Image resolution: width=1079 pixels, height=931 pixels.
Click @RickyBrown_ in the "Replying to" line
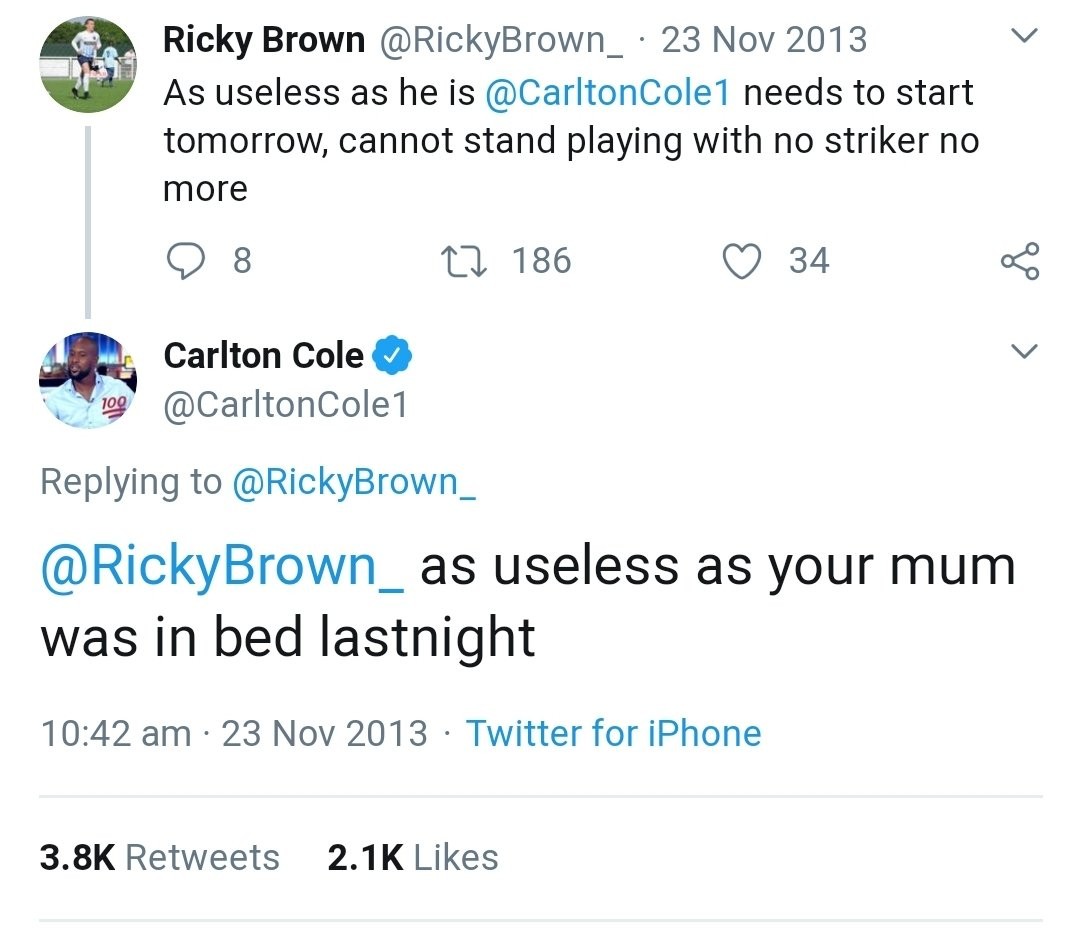click(353, 482)
